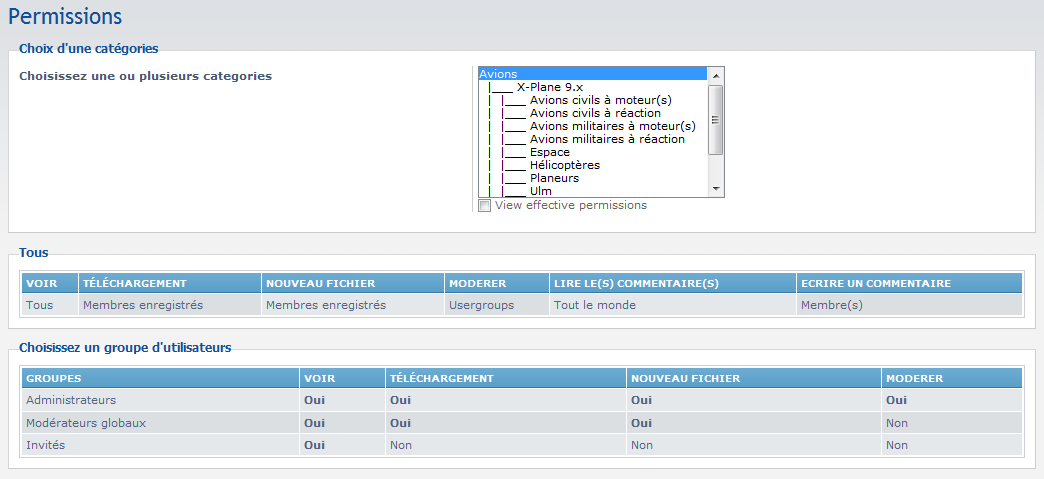Screen dimensions: 1044x479
Task: Select Hélicoptères in category list
Action: click(564, 165)
